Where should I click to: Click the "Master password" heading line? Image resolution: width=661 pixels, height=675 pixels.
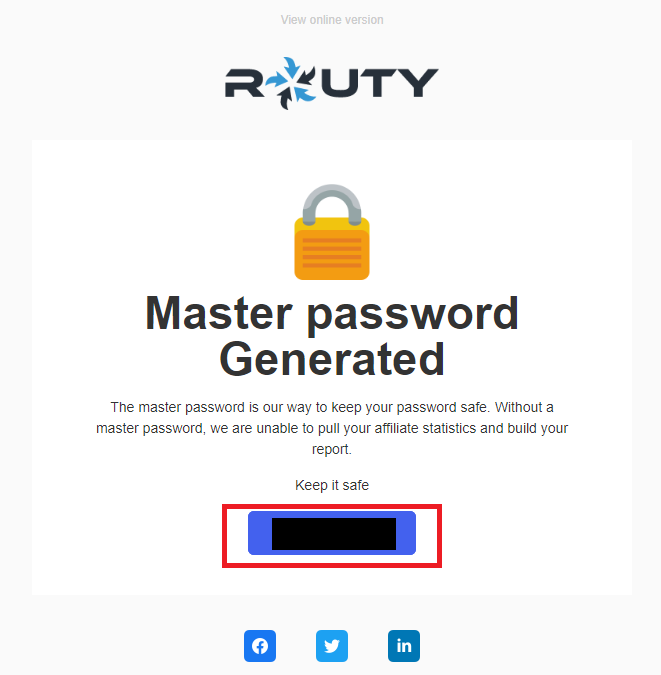332,314
